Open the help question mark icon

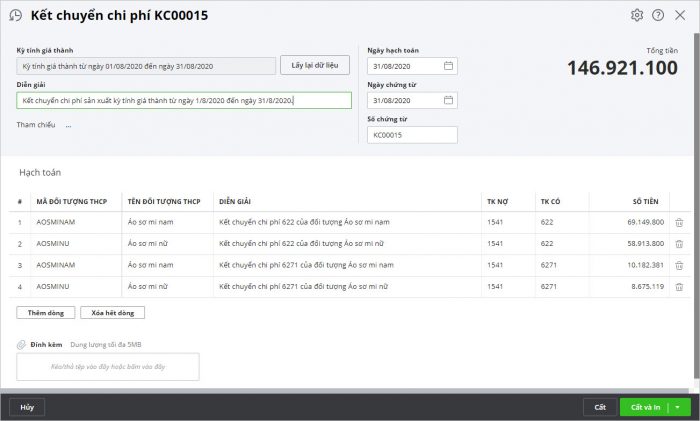[x=658, y=15]
